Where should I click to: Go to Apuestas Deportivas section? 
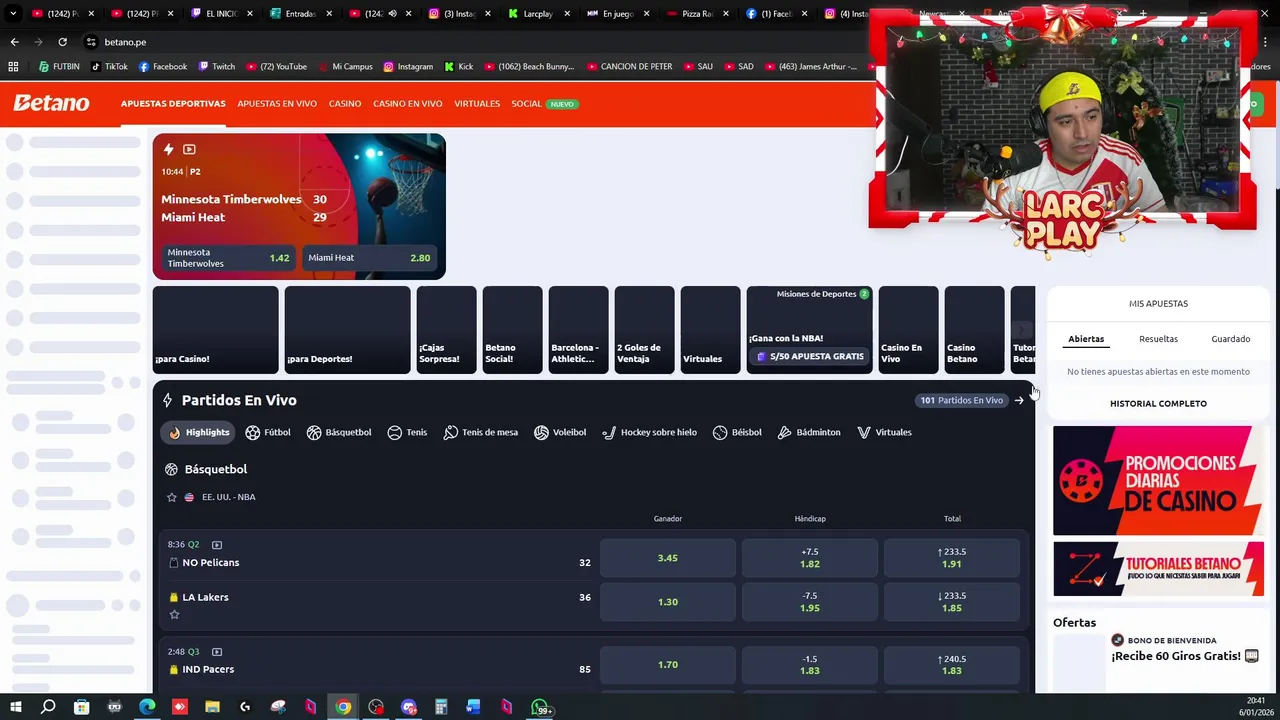173,104
